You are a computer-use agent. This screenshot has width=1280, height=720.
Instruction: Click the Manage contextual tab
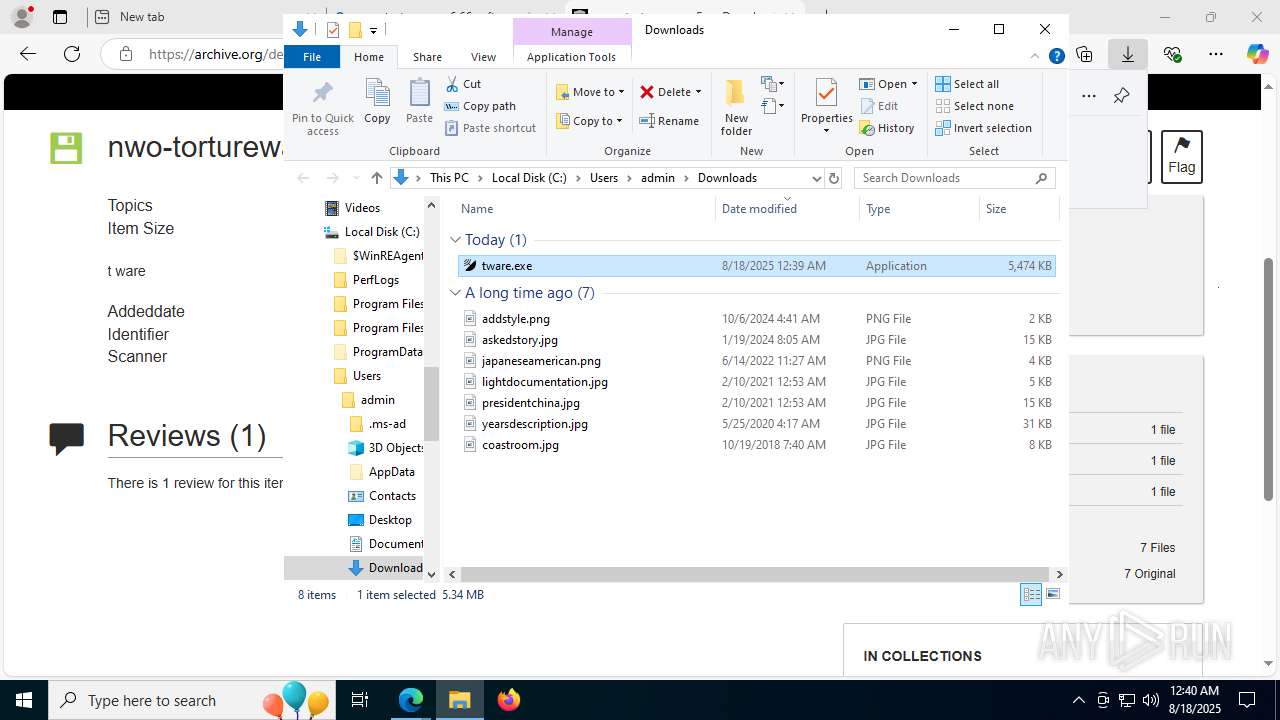572,32
